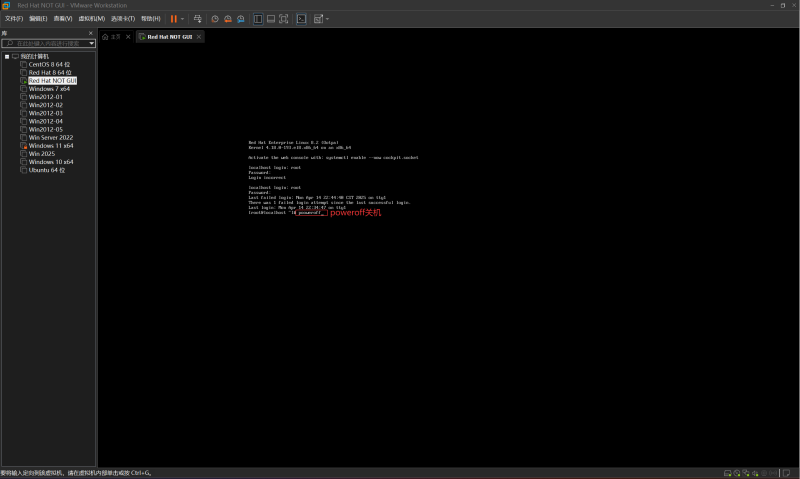Open the stretch guest dropdown arrow
Viewport: 800px width, 479px height.
pos(327,19)
